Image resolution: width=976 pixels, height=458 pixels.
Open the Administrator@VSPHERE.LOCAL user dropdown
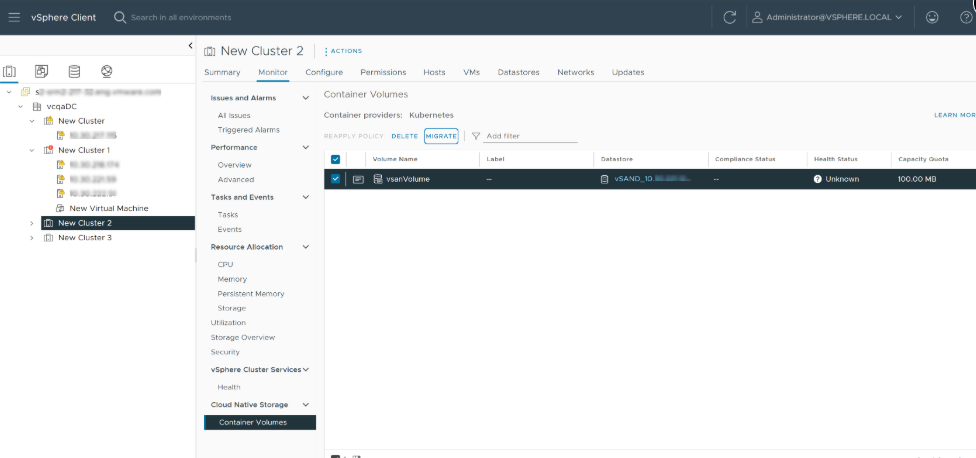[826, 17]
